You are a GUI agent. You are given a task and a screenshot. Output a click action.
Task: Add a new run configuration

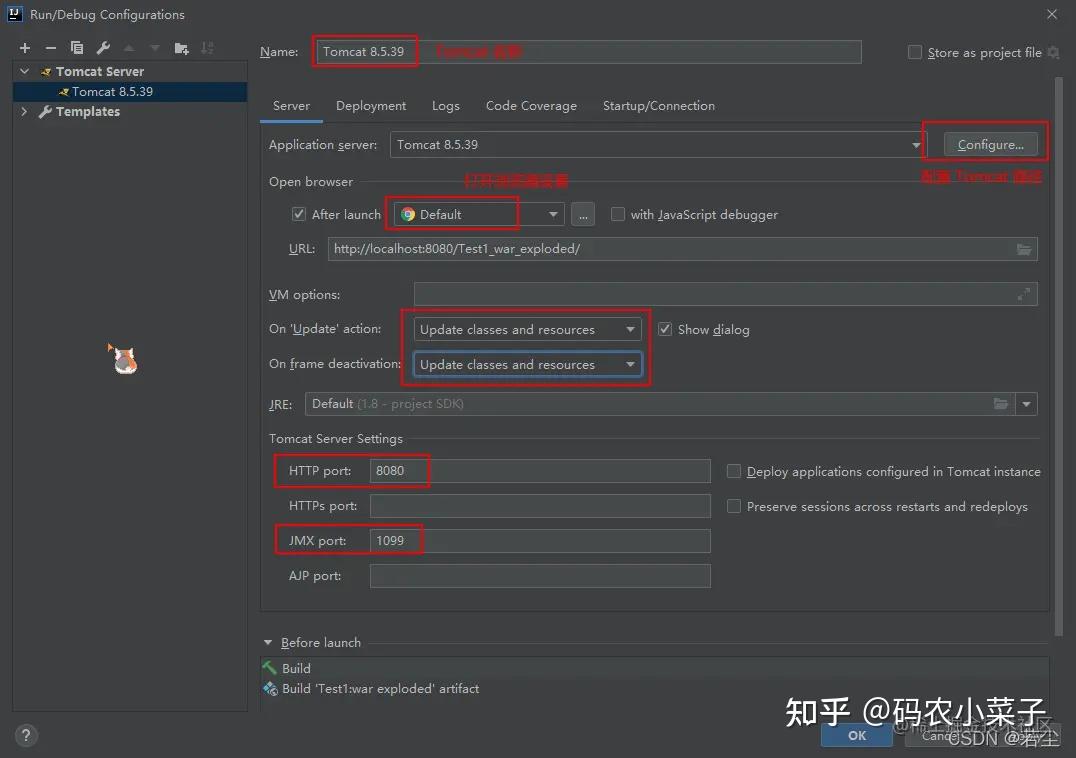pyautogui.click(x=24, y=47)
